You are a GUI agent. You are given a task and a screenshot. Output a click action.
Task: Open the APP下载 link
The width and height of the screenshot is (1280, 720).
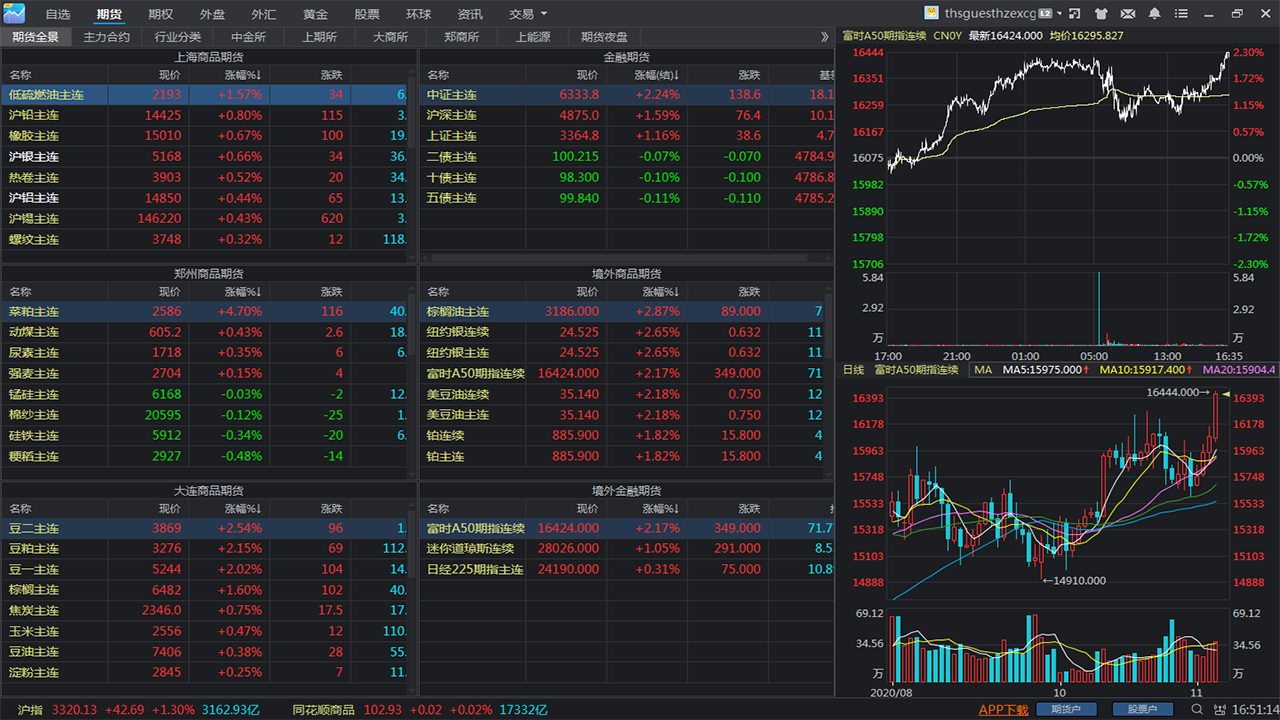(1003, 710)
